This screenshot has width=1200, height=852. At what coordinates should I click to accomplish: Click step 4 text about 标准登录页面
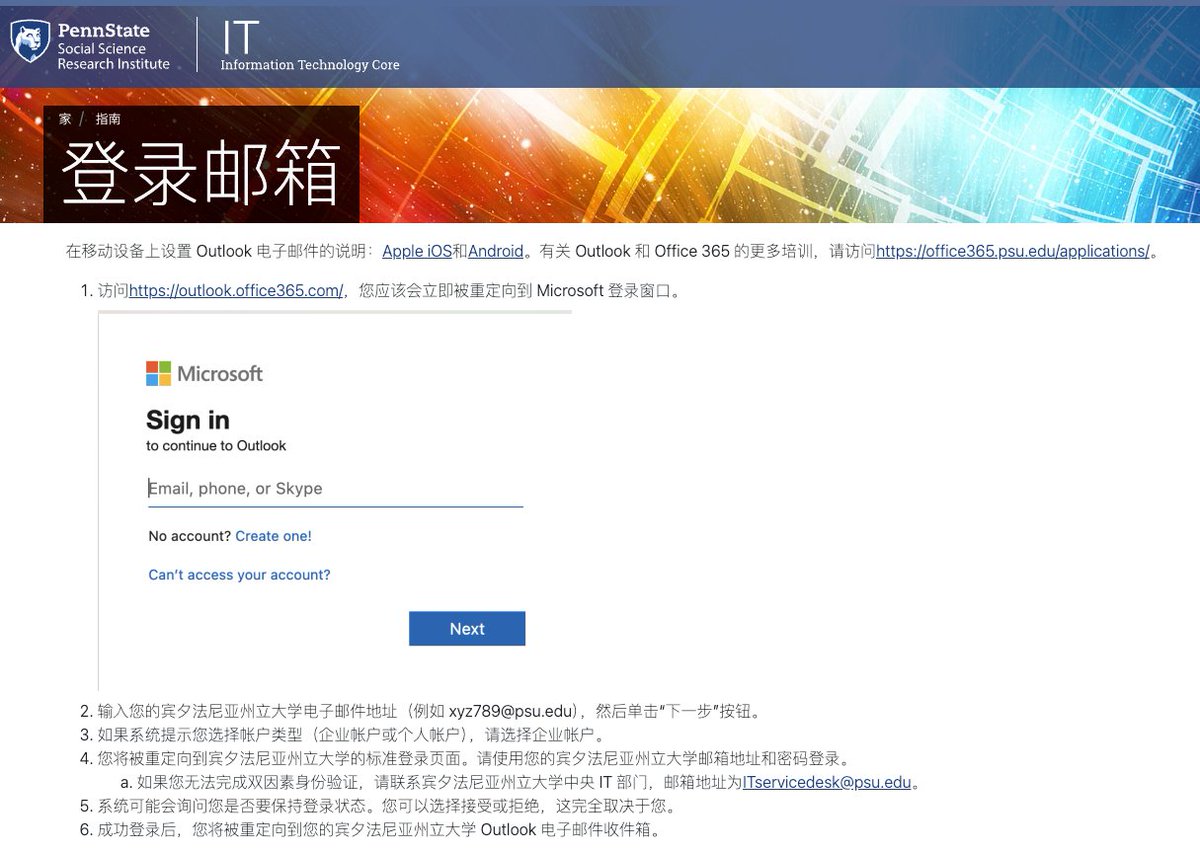coord(474,759)
